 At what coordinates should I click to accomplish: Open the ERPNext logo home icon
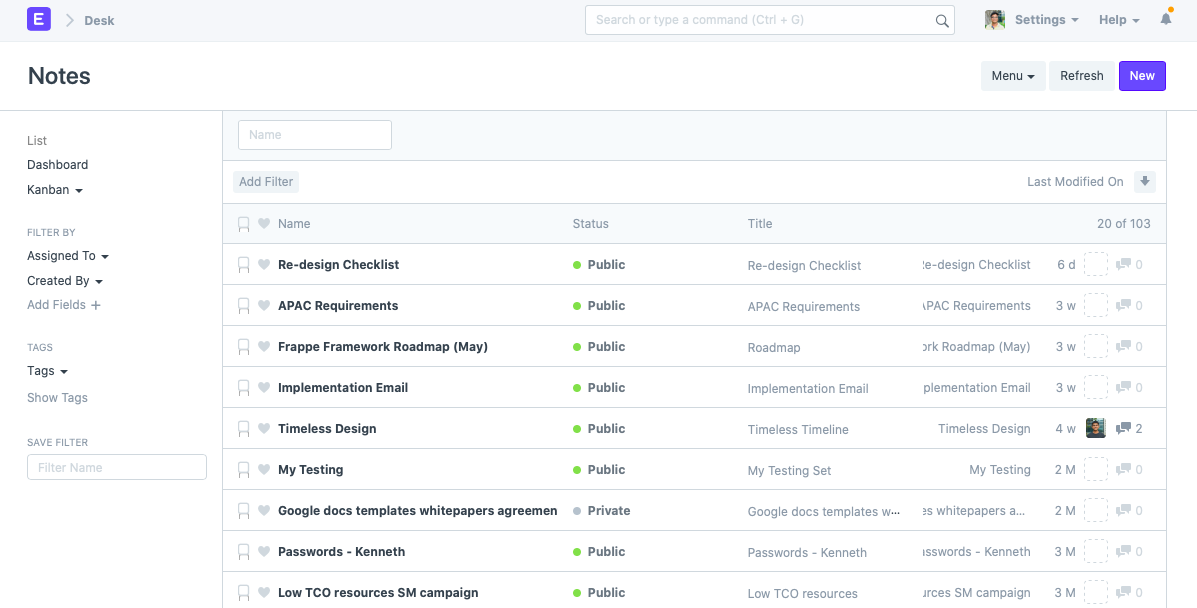(x=39, y=19)
